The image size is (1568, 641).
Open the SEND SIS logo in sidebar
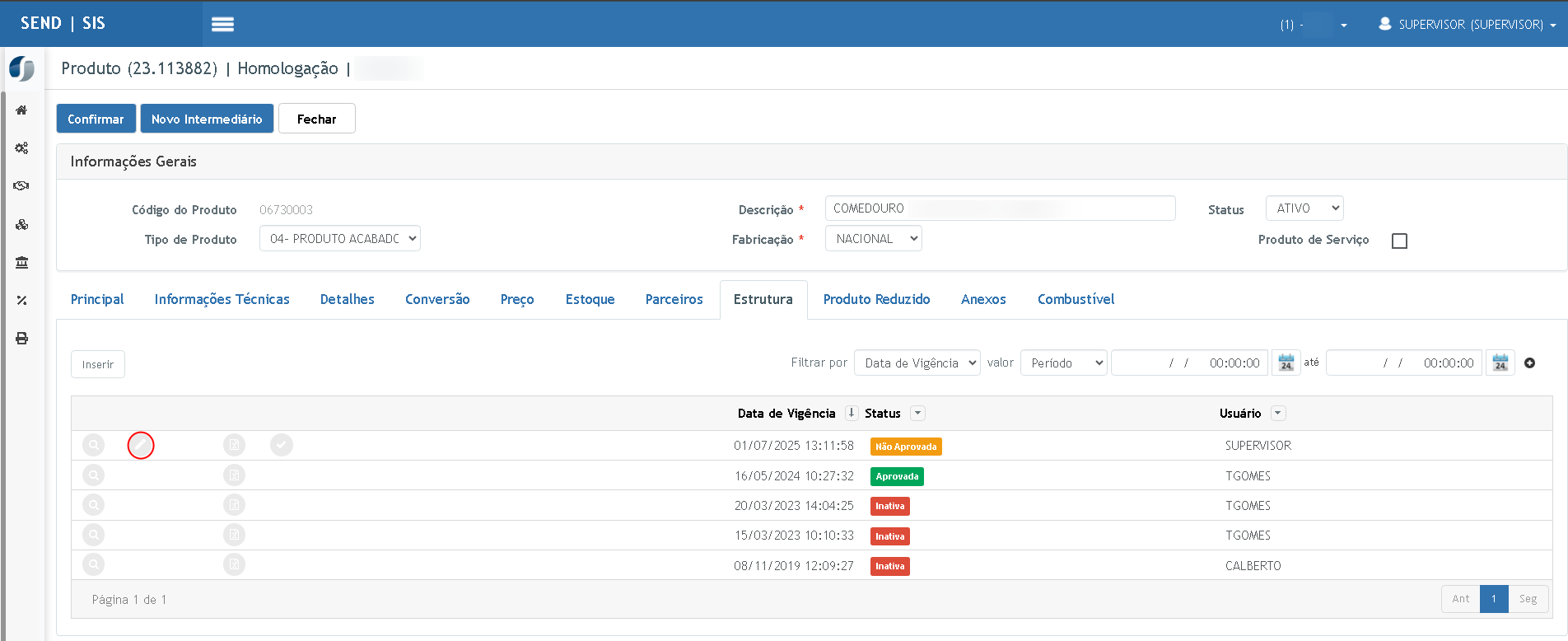22,68
